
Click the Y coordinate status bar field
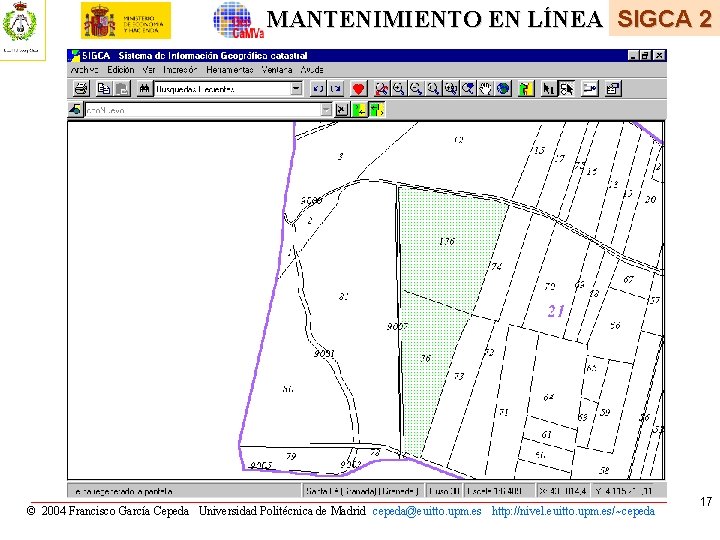click(628, 491)
